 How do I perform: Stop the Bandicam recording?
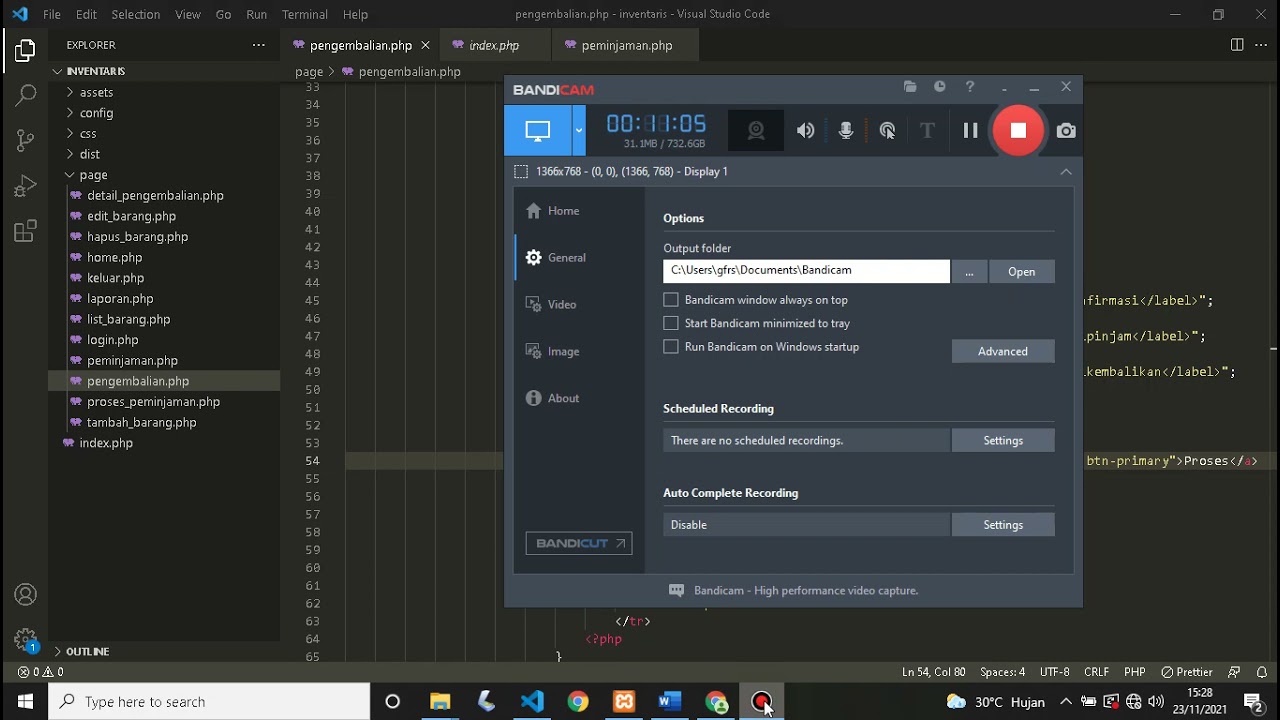pos(1018,131)
